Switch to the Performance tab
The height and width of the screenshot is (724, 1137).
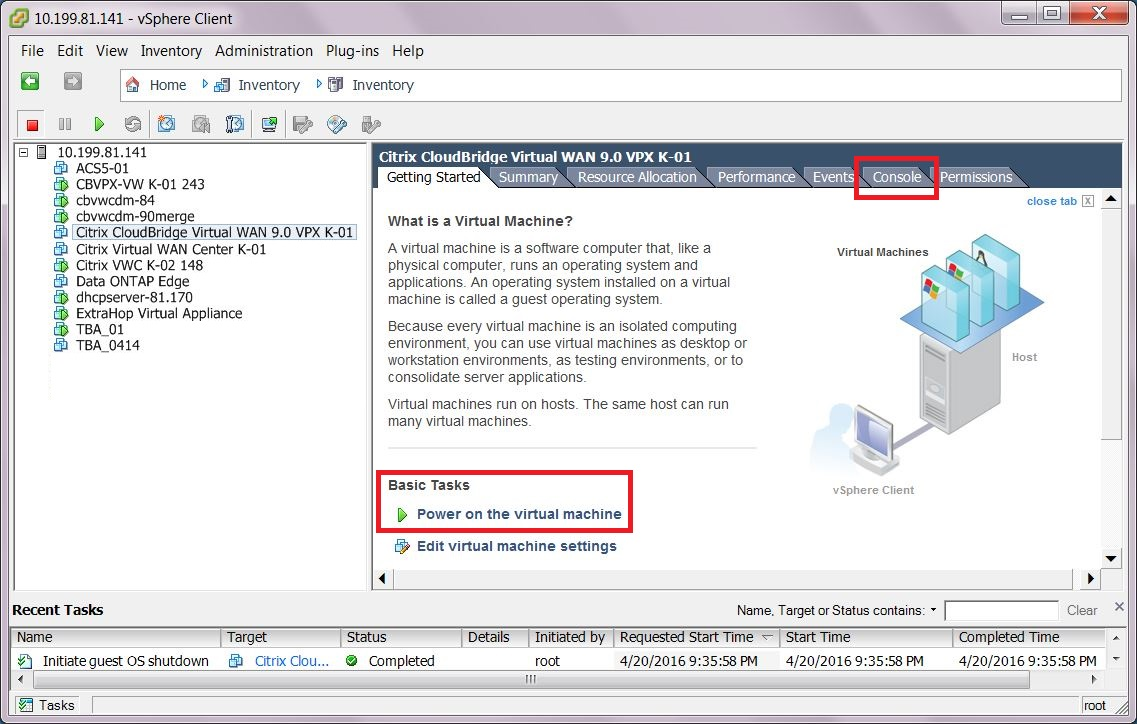tap(756, 177)
